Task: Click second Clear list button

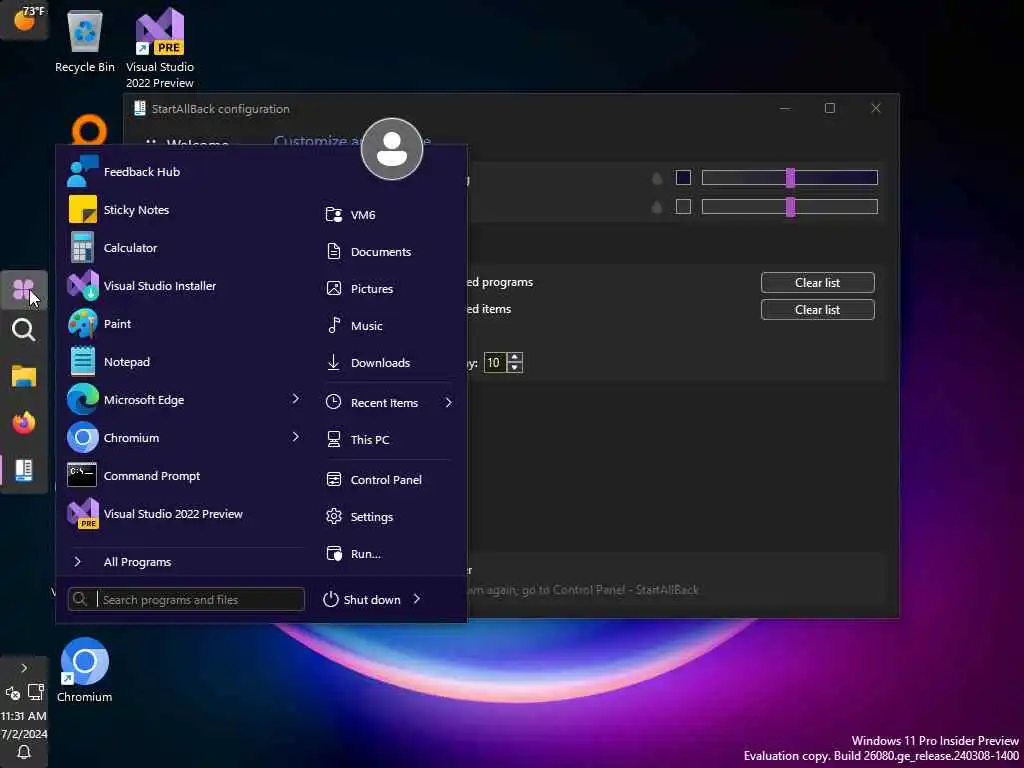Action: pyautogui.click(x=817, y=310)
